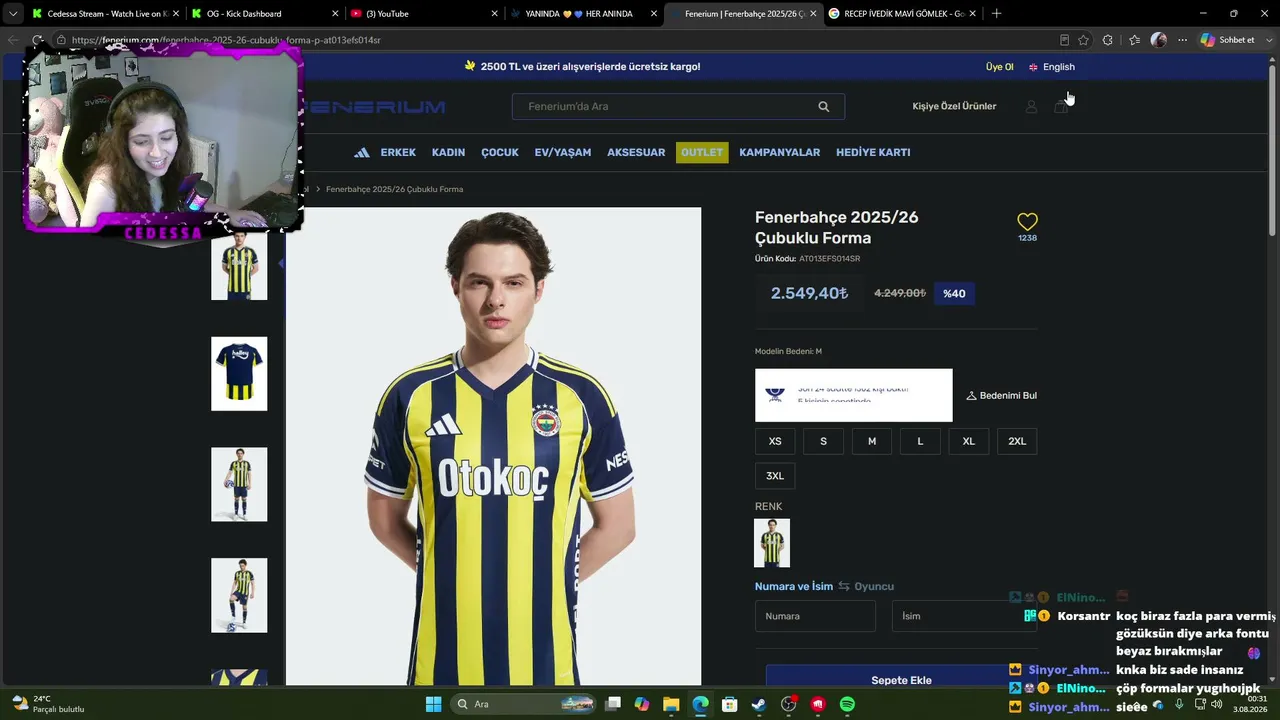
Task: Switch to the Oyuncu option
Action: pyautogui.click(x=874, y=586)
